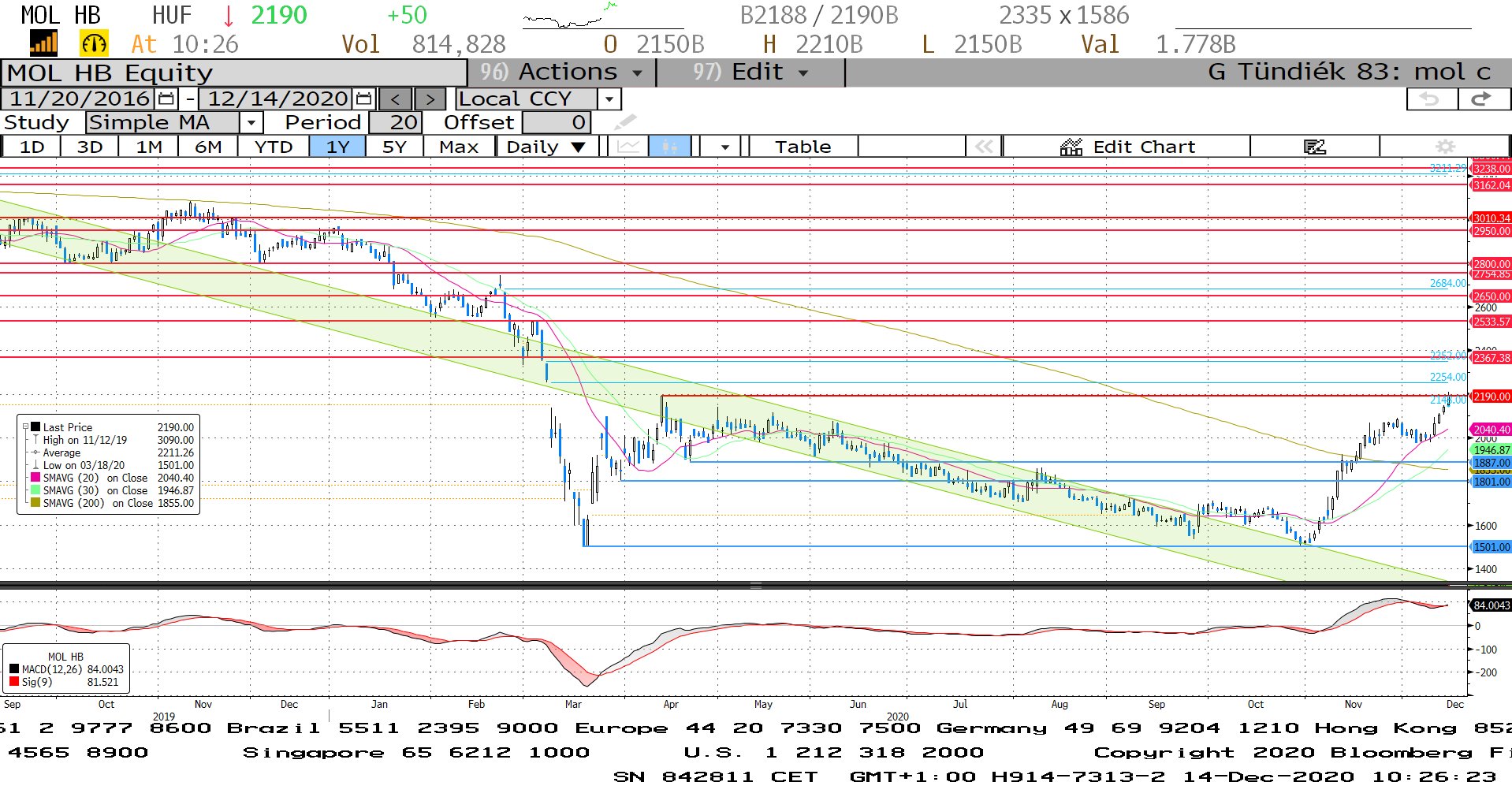The image size is (1512, 808).
Task: Click the Period input field
Action: pos(396,122)
